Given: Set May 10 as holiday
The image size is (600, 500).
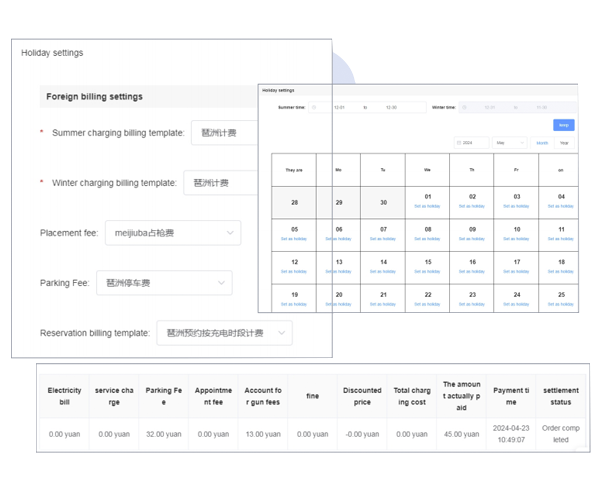Looking at the screenshot, I should click(x=517, y=239).
